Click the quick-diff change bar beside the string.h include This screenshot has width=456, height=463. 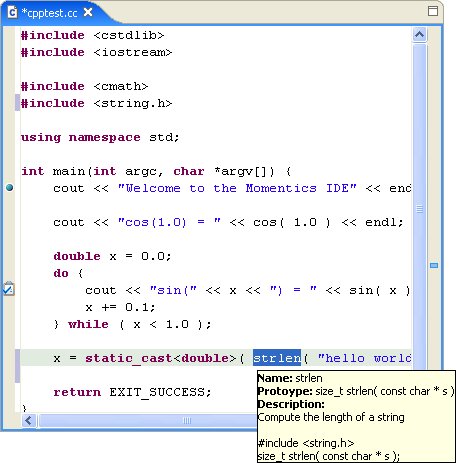click(17, 103)
